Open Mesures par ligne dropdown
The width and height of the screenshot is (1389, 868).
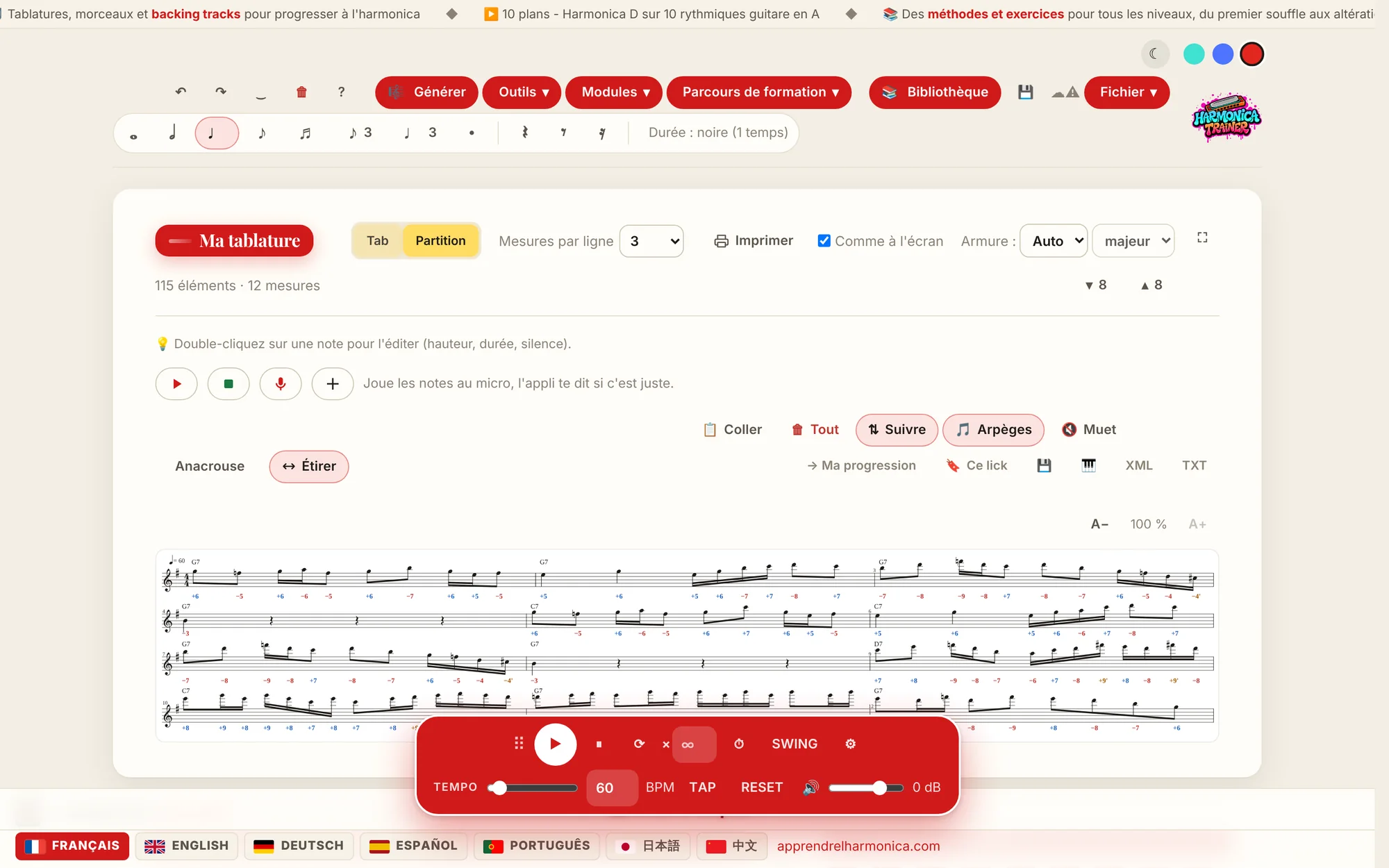coord(651,241)
